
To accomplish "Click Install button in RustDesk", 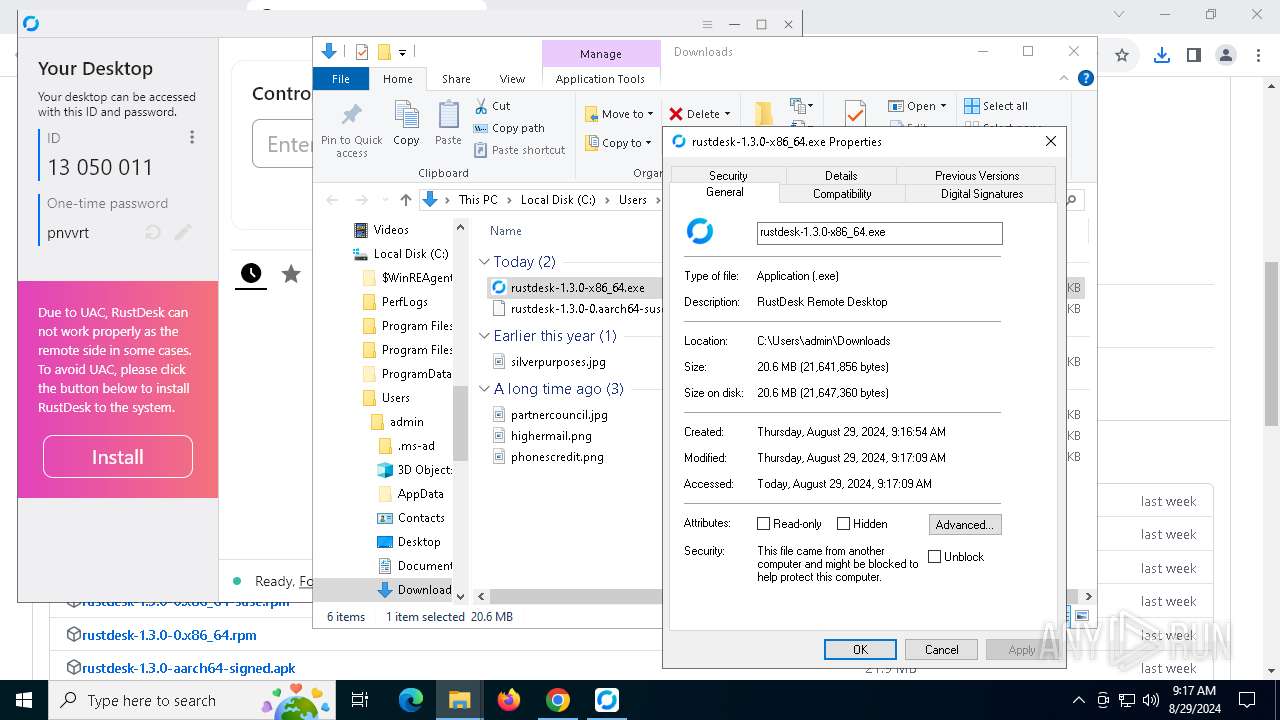I will coord(118,457).
